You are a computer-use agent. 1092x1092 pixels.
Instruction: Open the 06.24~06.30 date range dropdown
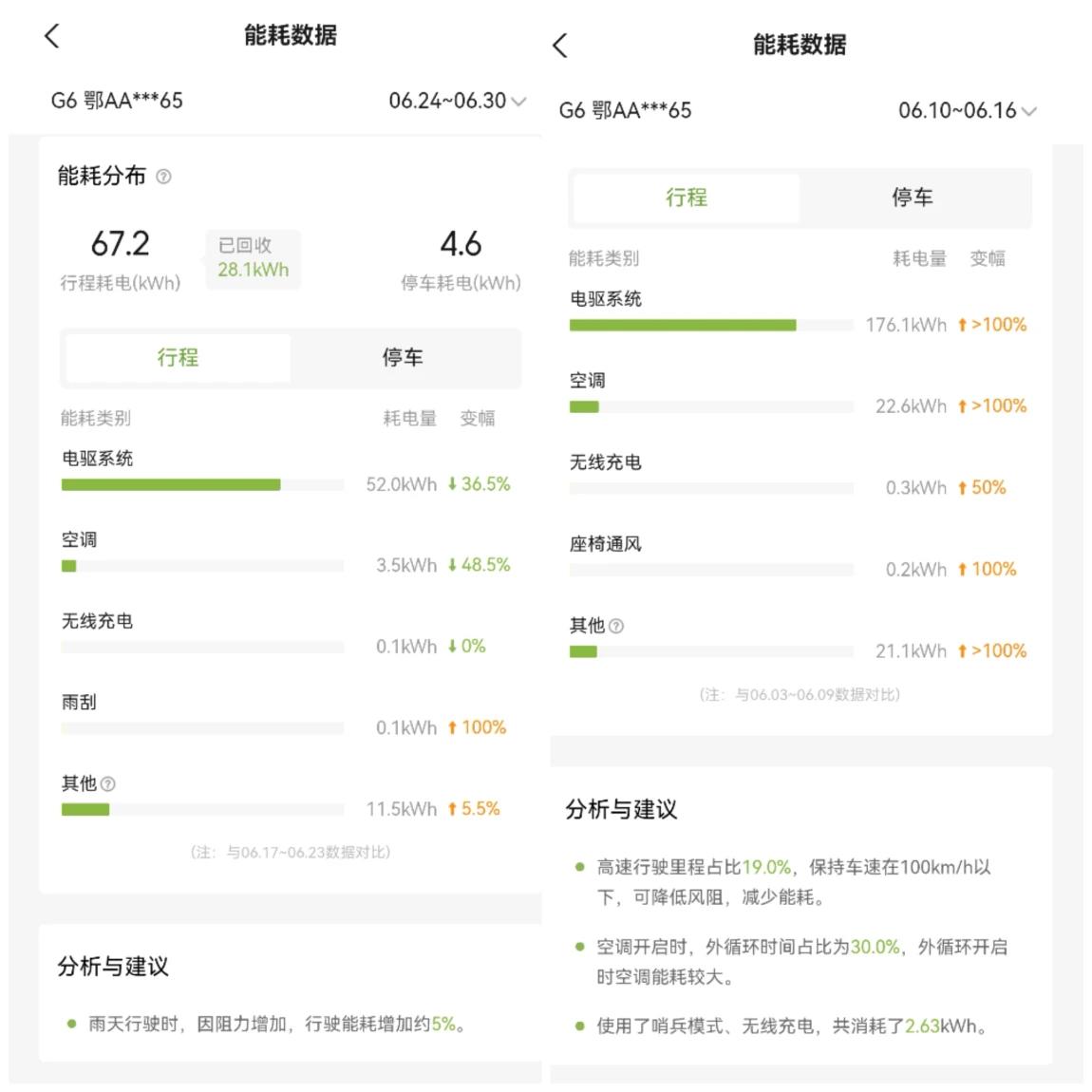(x=456, y=101)
